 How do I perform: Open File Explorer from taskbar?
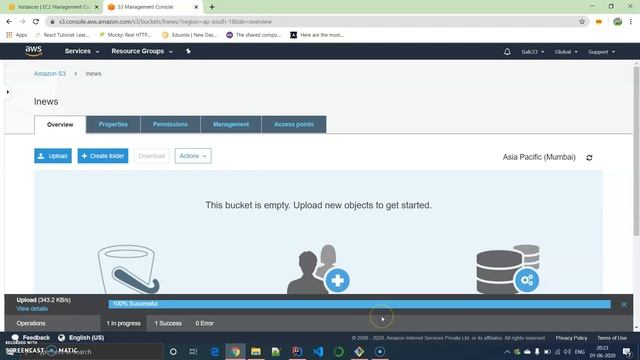point(256,351)
